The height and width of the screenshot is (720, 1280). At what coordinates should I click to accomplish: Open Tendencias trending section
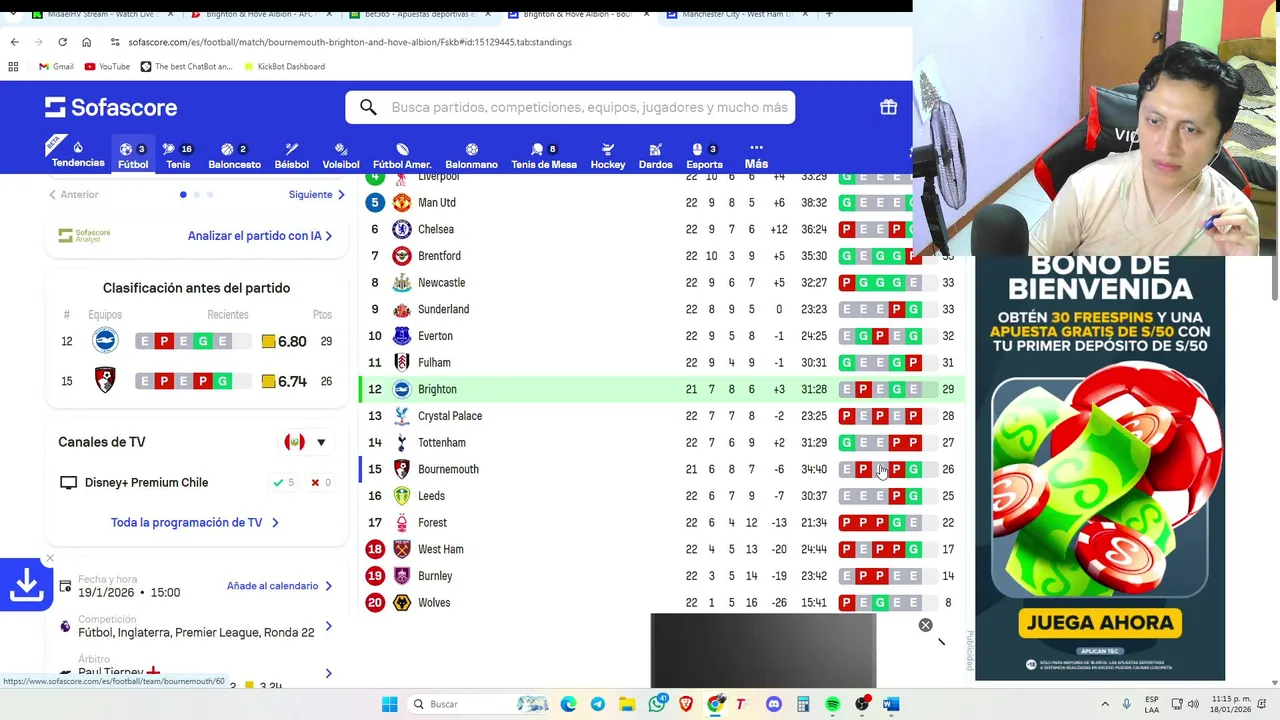[x=78, y=154]
